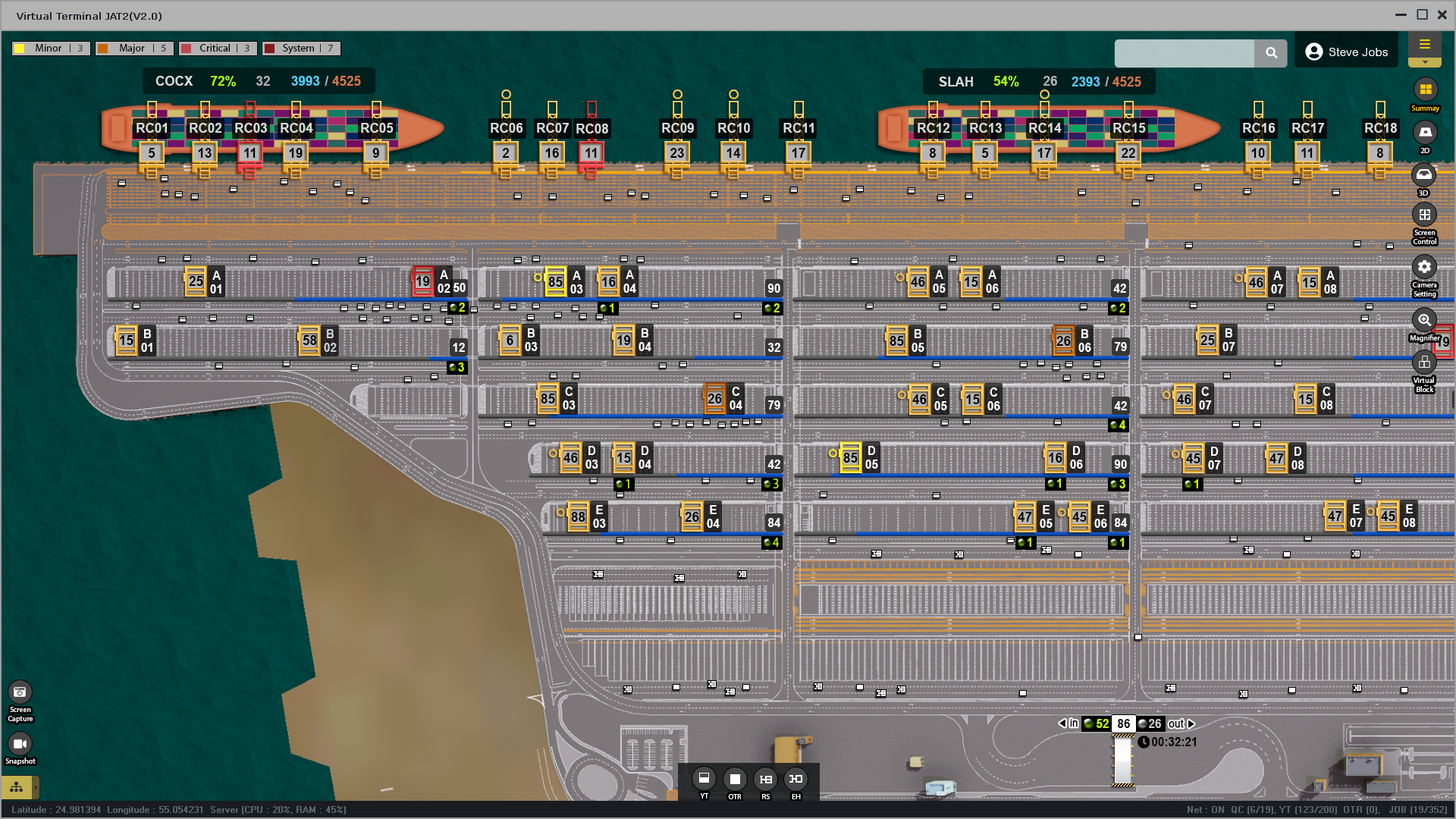Click the search input field

pyautogui.click(x=1184, y=53)
